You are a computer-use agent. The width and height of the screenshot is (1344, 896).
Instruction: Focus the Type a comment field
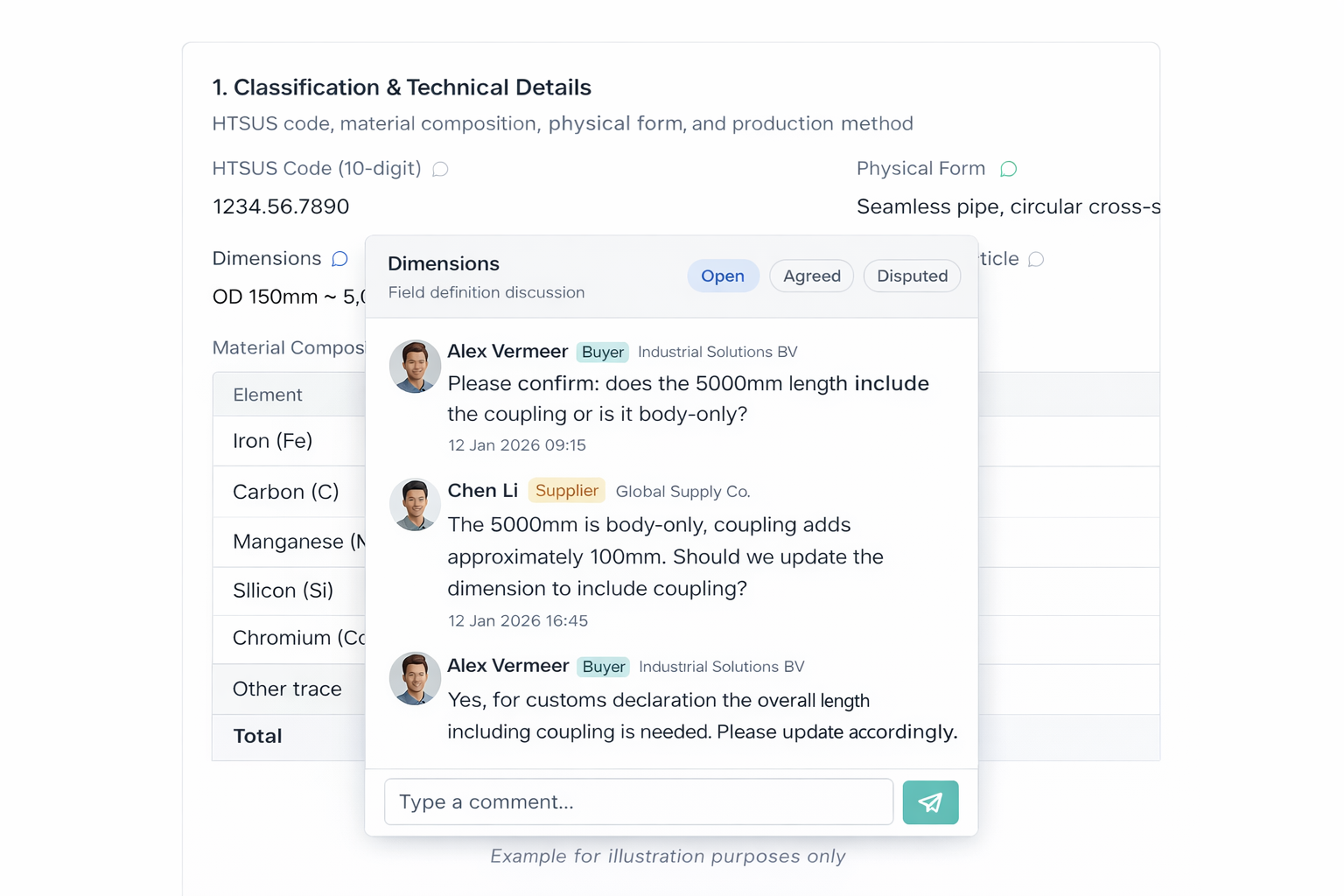click(x=639, y=802)
